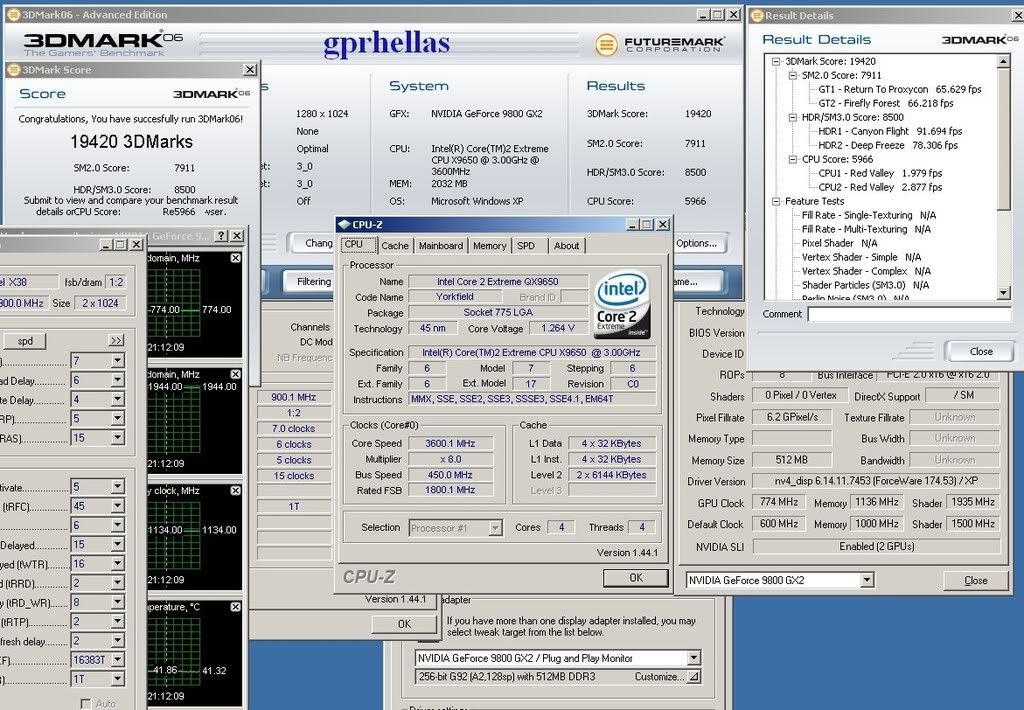
Task: Select the Fill Rate - Single-Texturing row
Action: tap(869, 215)
